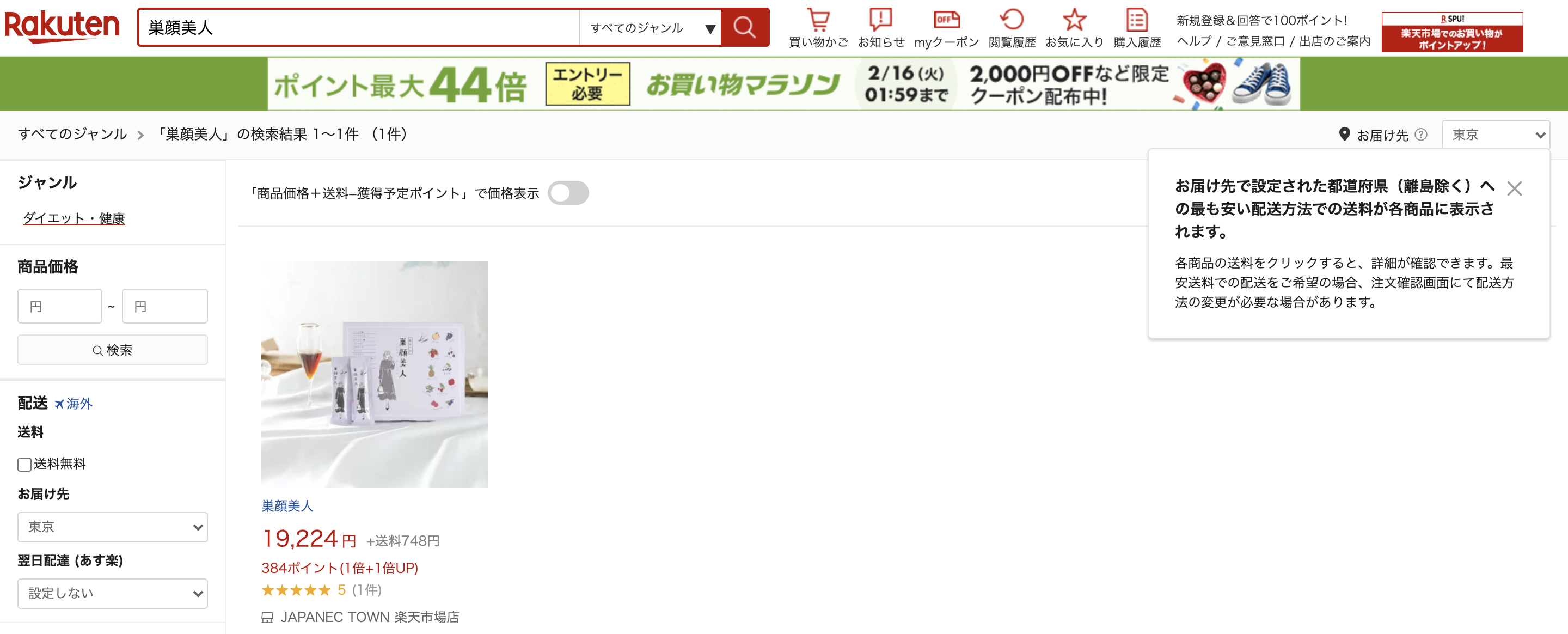Viewport: 1568px width, 634px height.
Task: Open the ダイエット・健康 genre link
Action: pyautogui.click(x=73, y=218)
